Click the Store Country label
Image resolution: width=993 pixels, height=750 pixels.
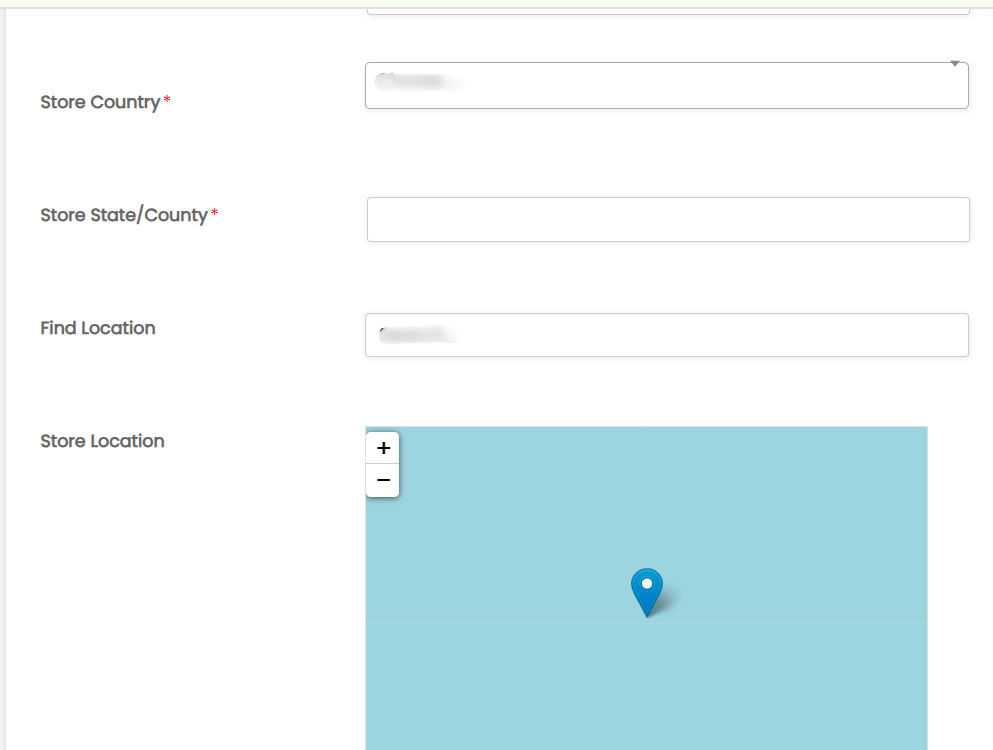[100, 102]
